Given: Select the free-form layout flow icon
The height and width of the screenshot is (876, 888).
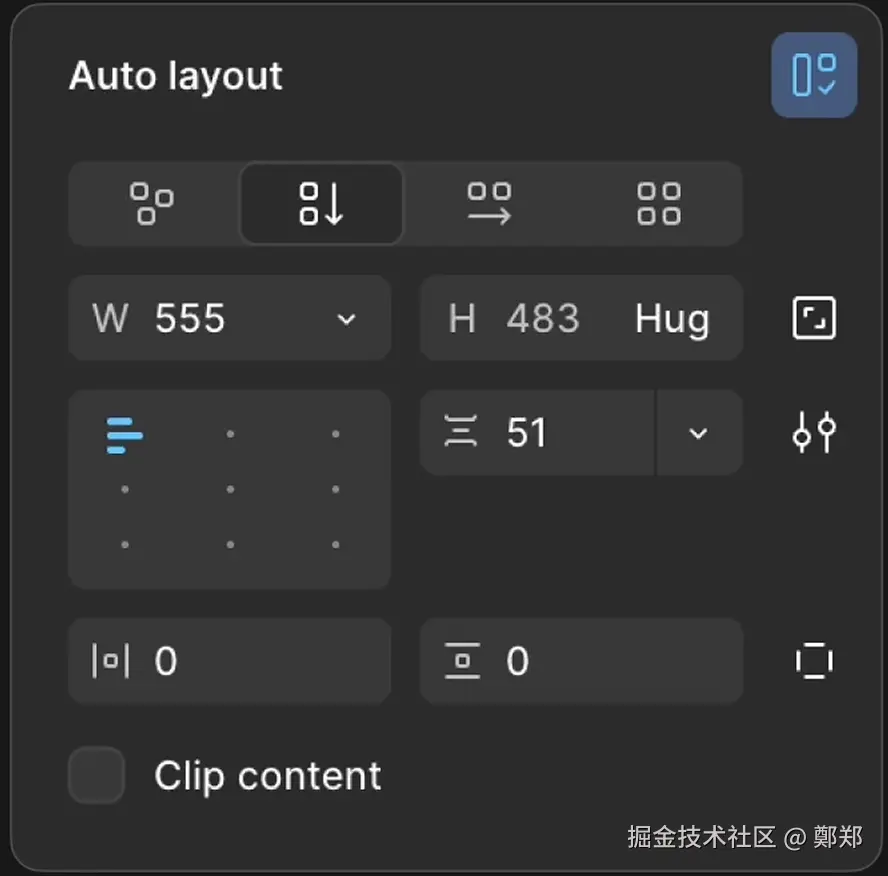Looking at the screenshot, I should point(152,203).
